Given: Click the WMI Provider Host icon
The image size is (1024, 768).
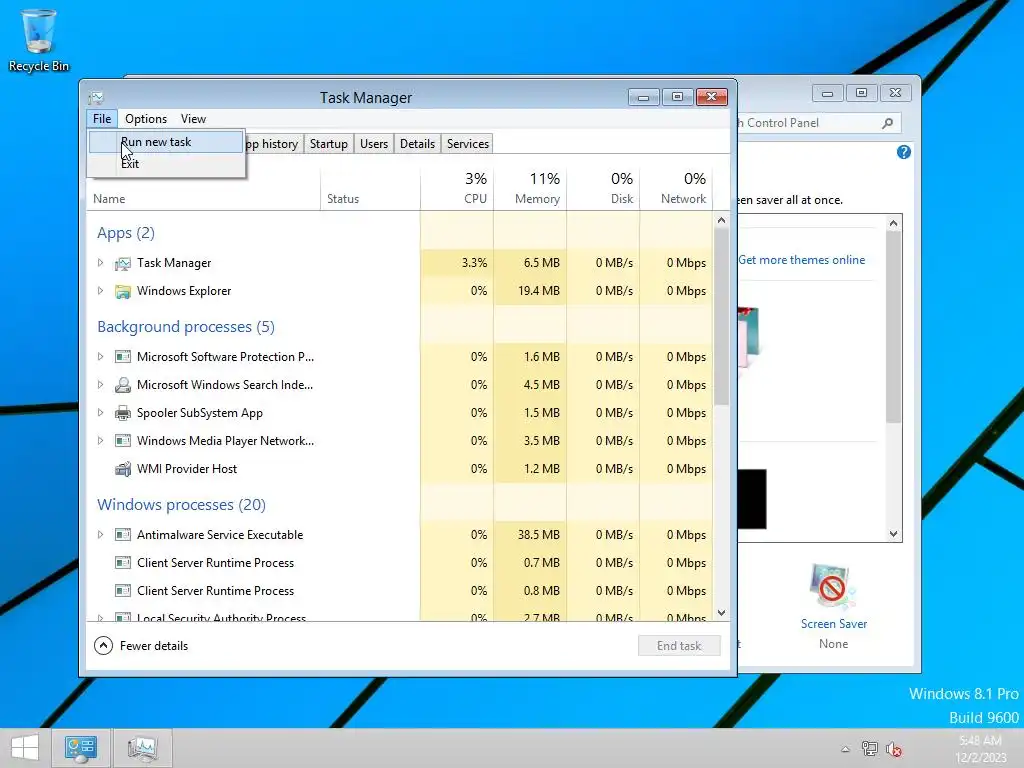Looking at the screenshot, I should pyautogui.click(x=123, y=469).
